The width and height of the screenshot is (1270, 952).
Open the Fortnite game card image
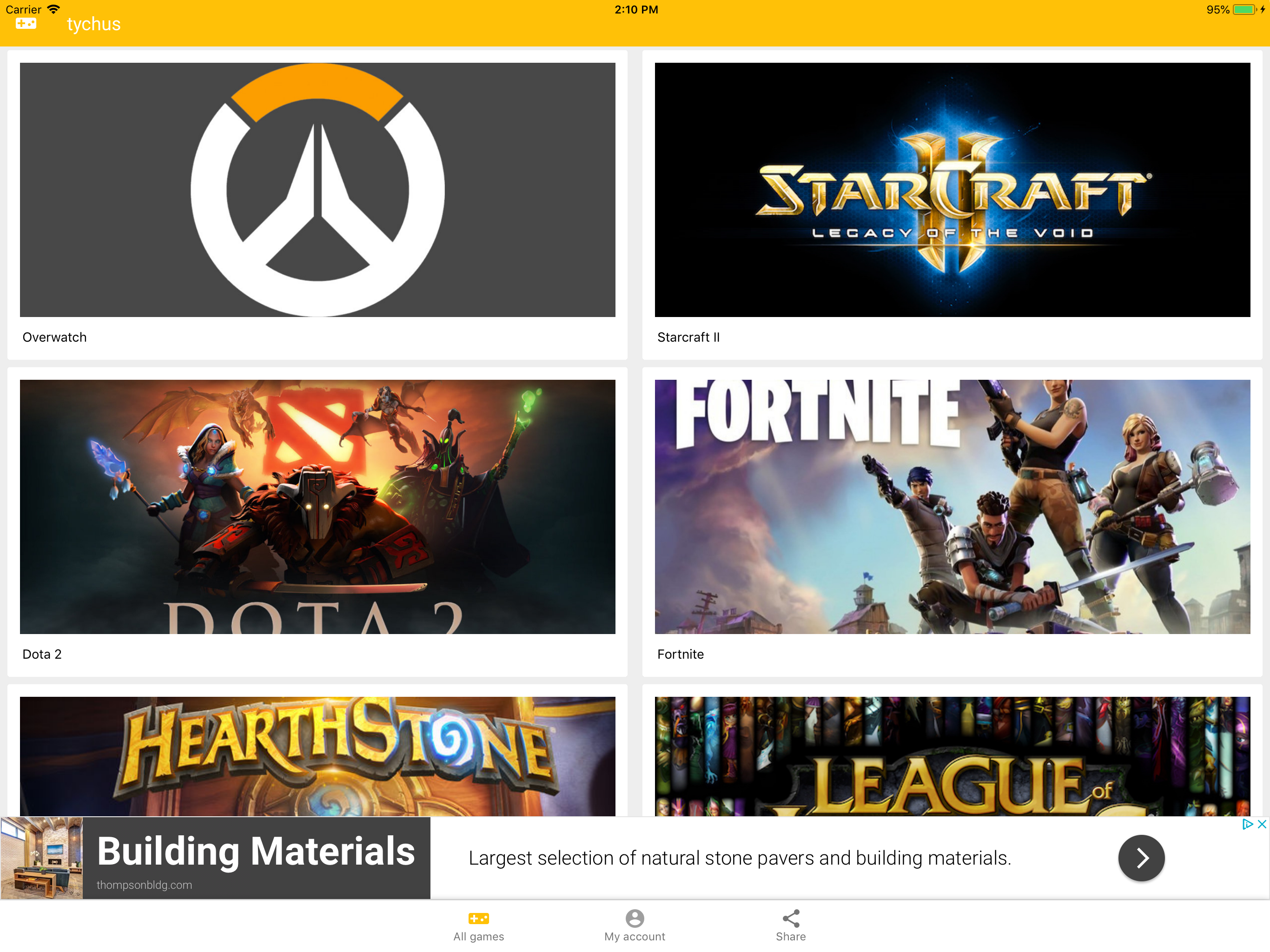tap(952, 506)
